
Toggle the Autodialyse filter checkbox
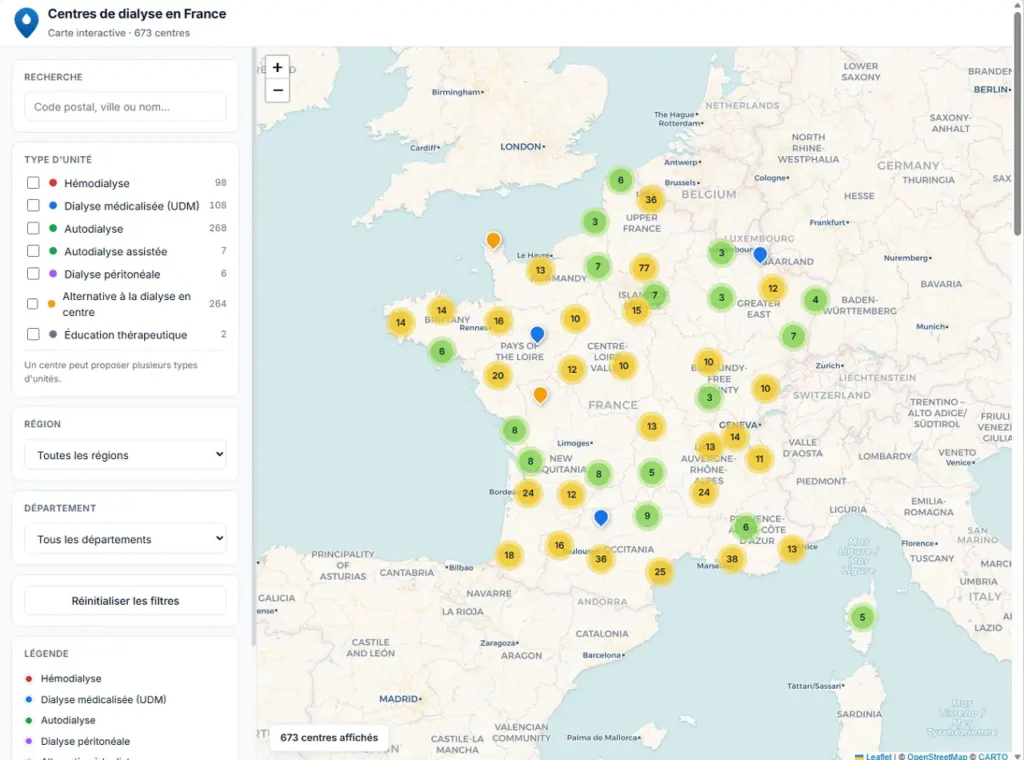tap(33, 229)
